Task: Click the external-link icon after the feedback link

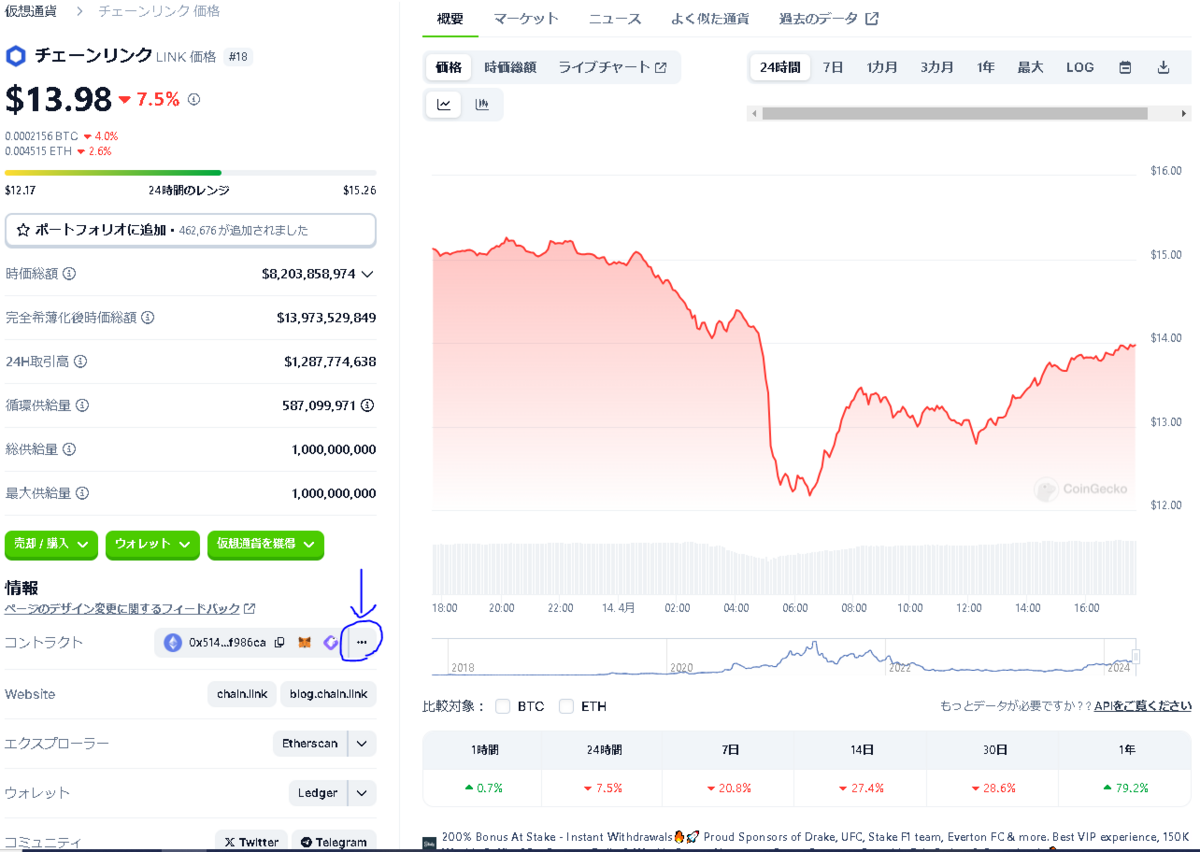Action: tap(250, 609)
